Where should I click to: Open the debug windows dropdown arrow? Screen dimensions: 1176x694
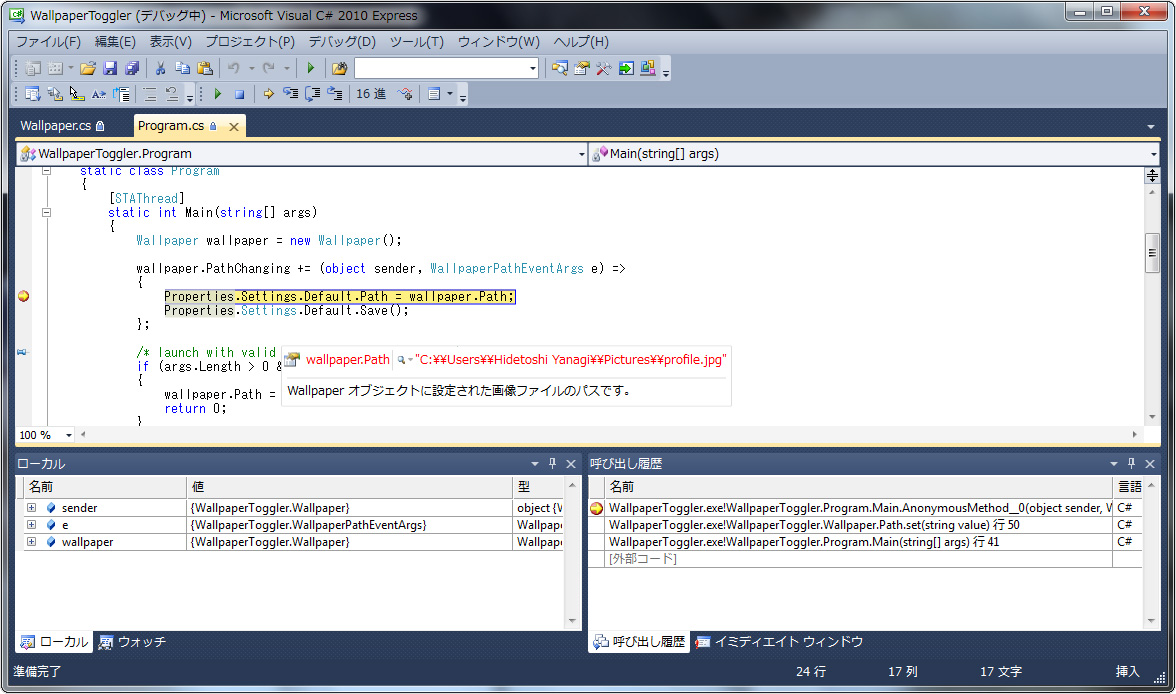point(450,94)
